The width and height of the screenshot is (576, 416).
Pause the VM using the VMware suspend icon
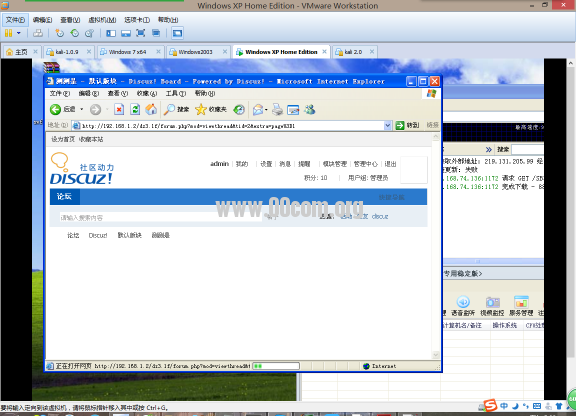tap(8, 33)
